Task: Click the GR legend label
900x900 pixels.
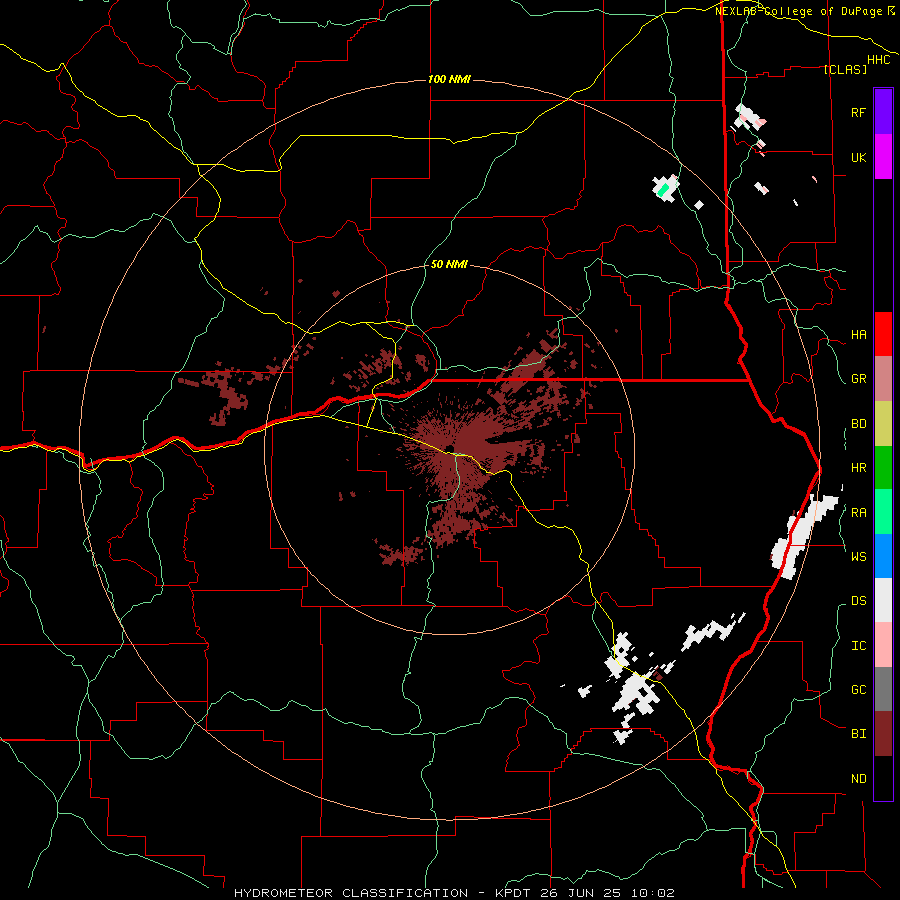Action: pyautogui.click(x=858, y=379)
